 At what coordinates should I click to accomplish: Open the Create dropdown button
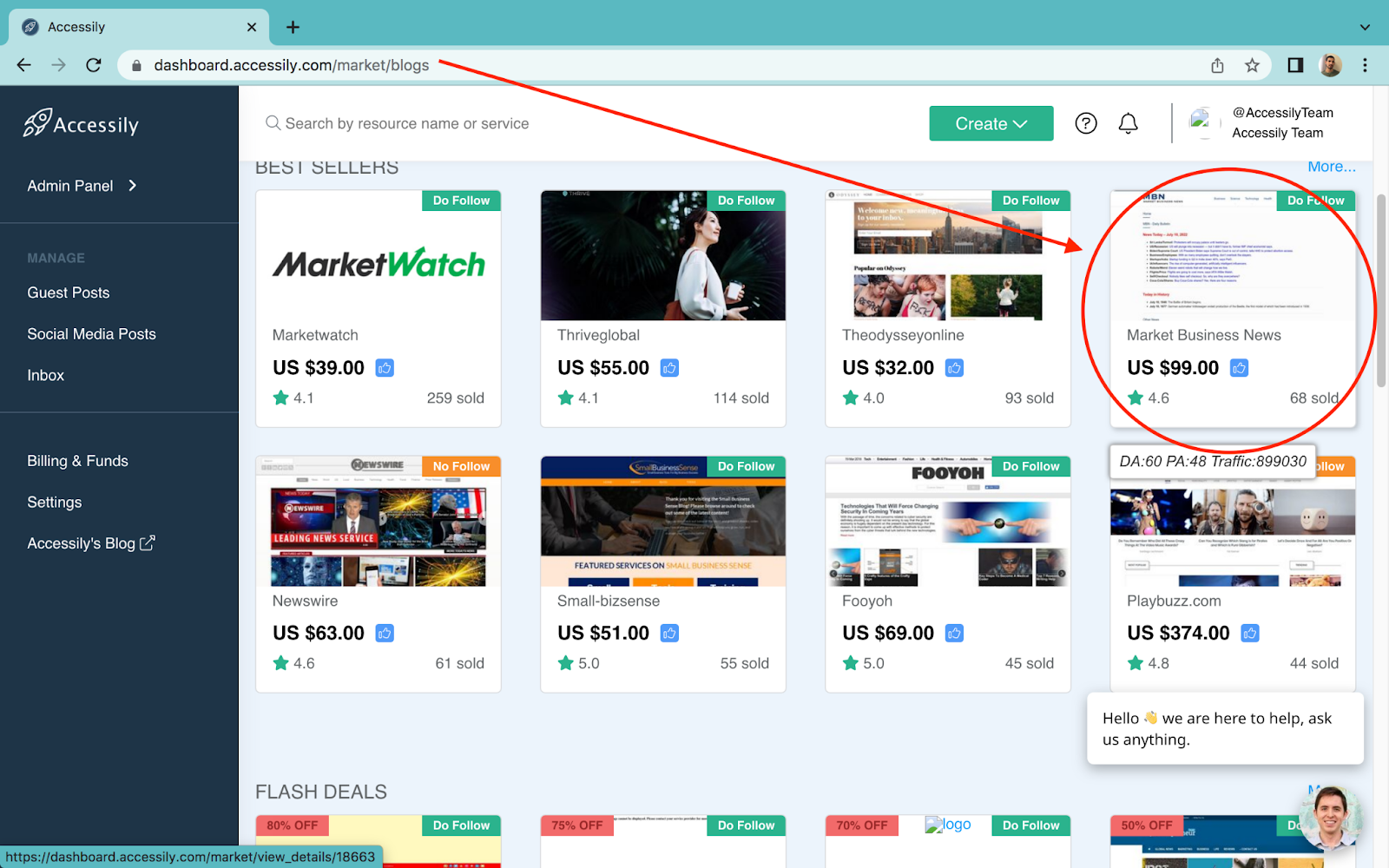pos(991,123)
